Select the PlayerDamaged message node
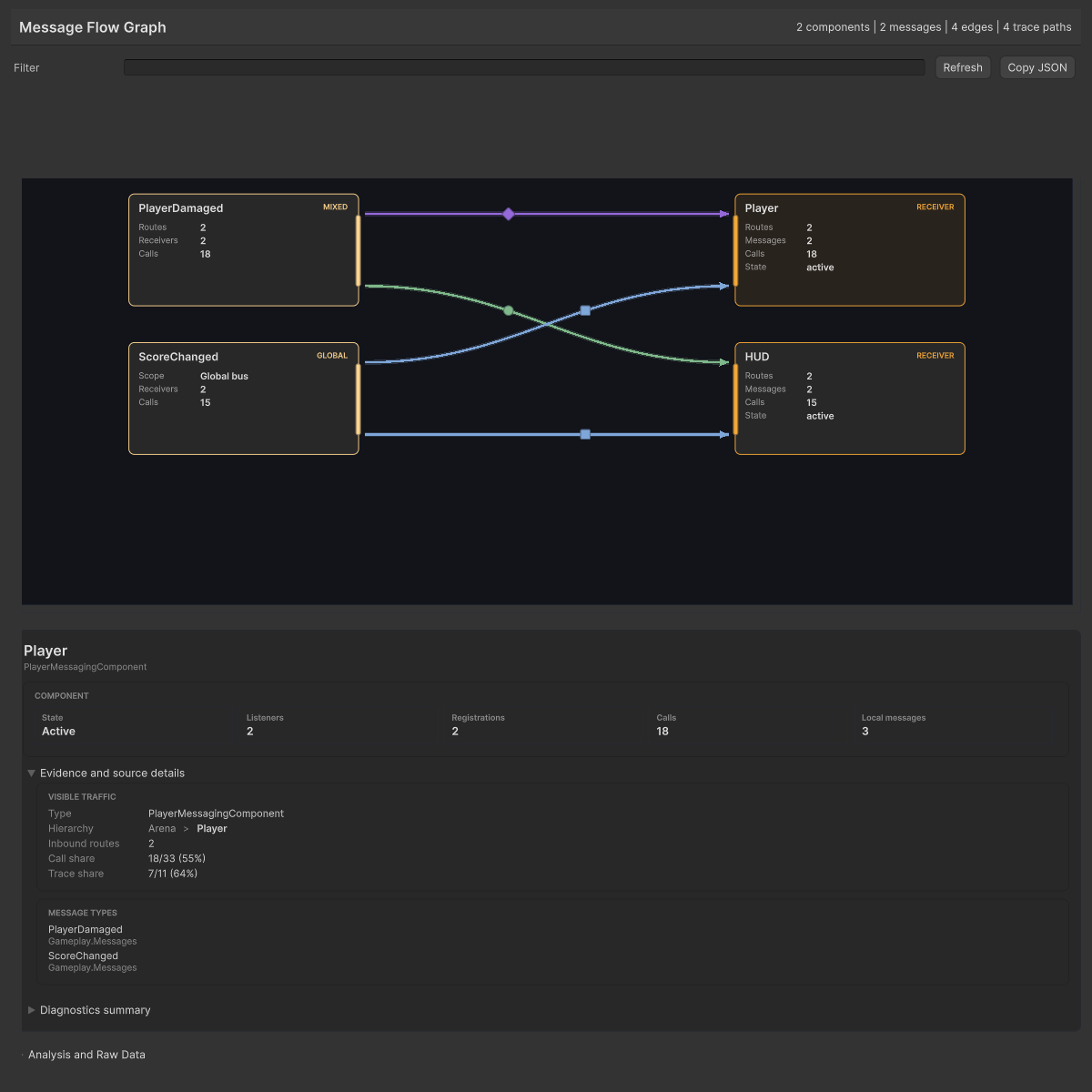The height and width of the screenshot is (1092, 1092). coord(244,250)
